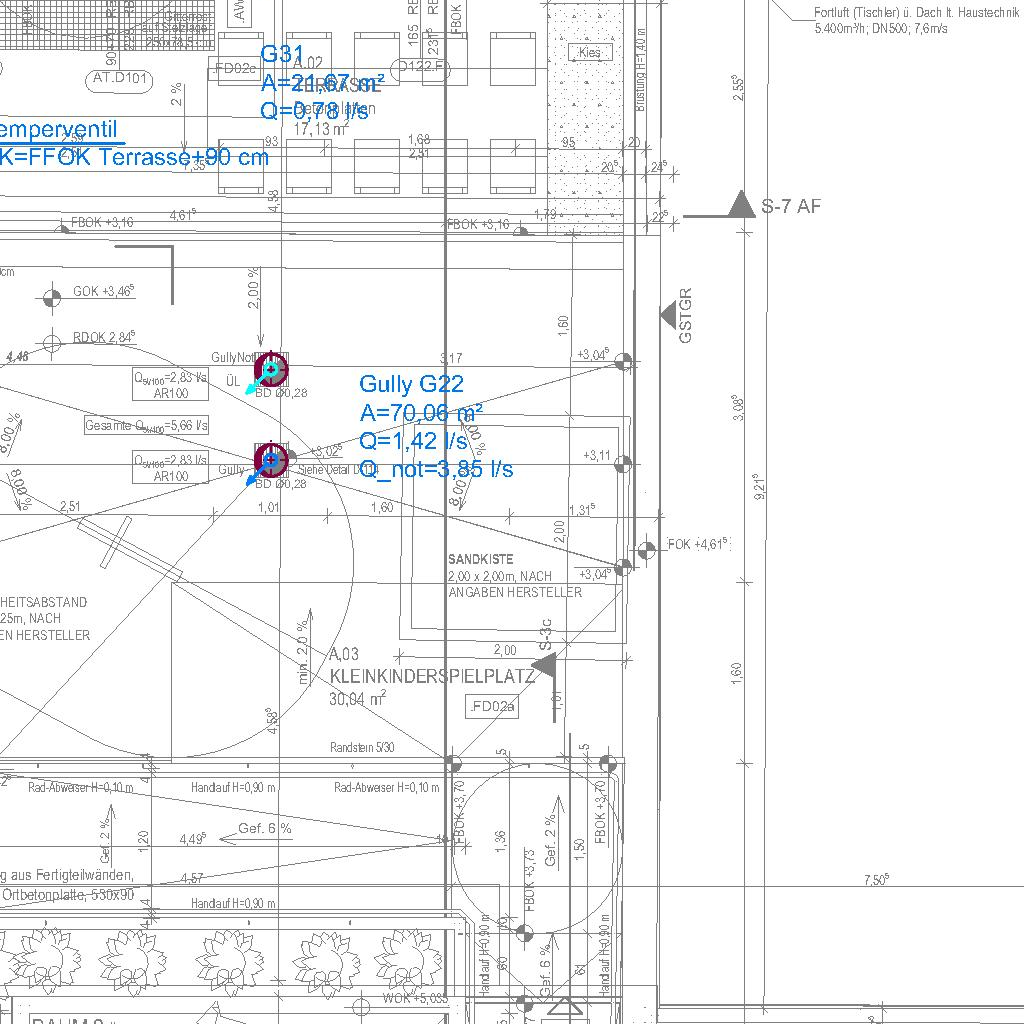Click the 'A=21,67 m²' annotation under G31

[322, 83]
